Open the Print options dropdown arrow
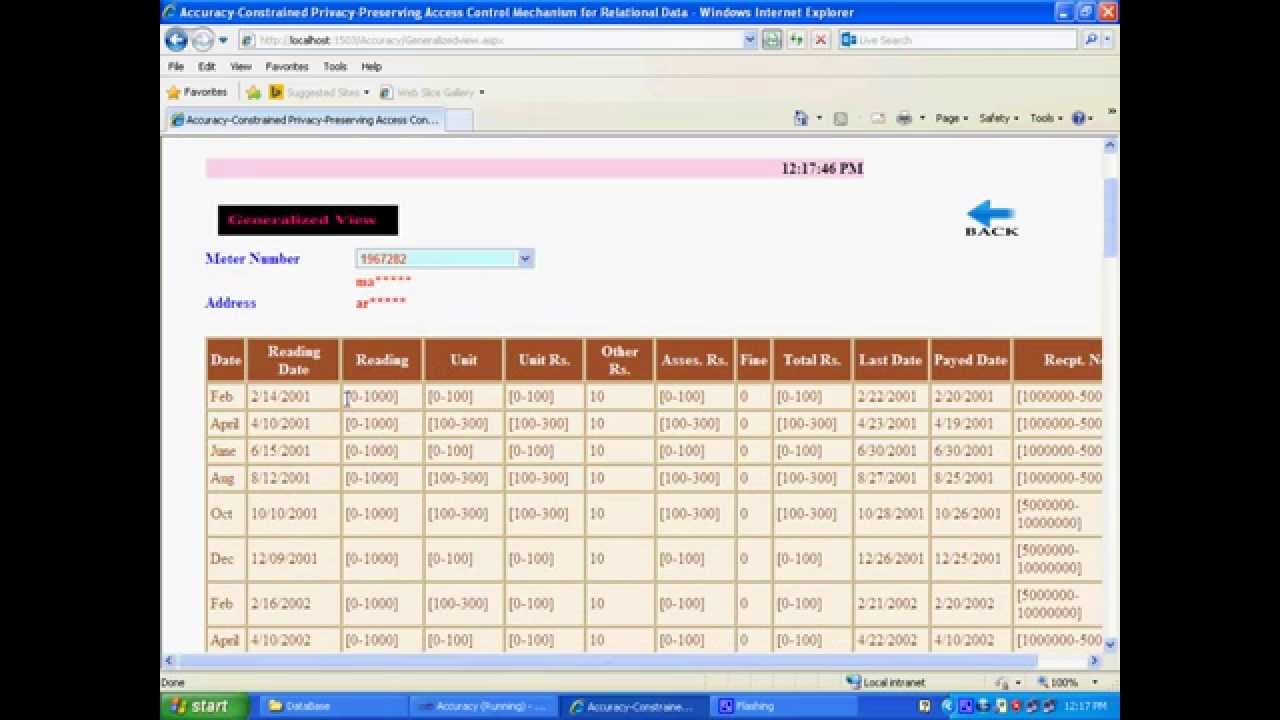This screenshot has height=720, width=1280. coord(922,118)
